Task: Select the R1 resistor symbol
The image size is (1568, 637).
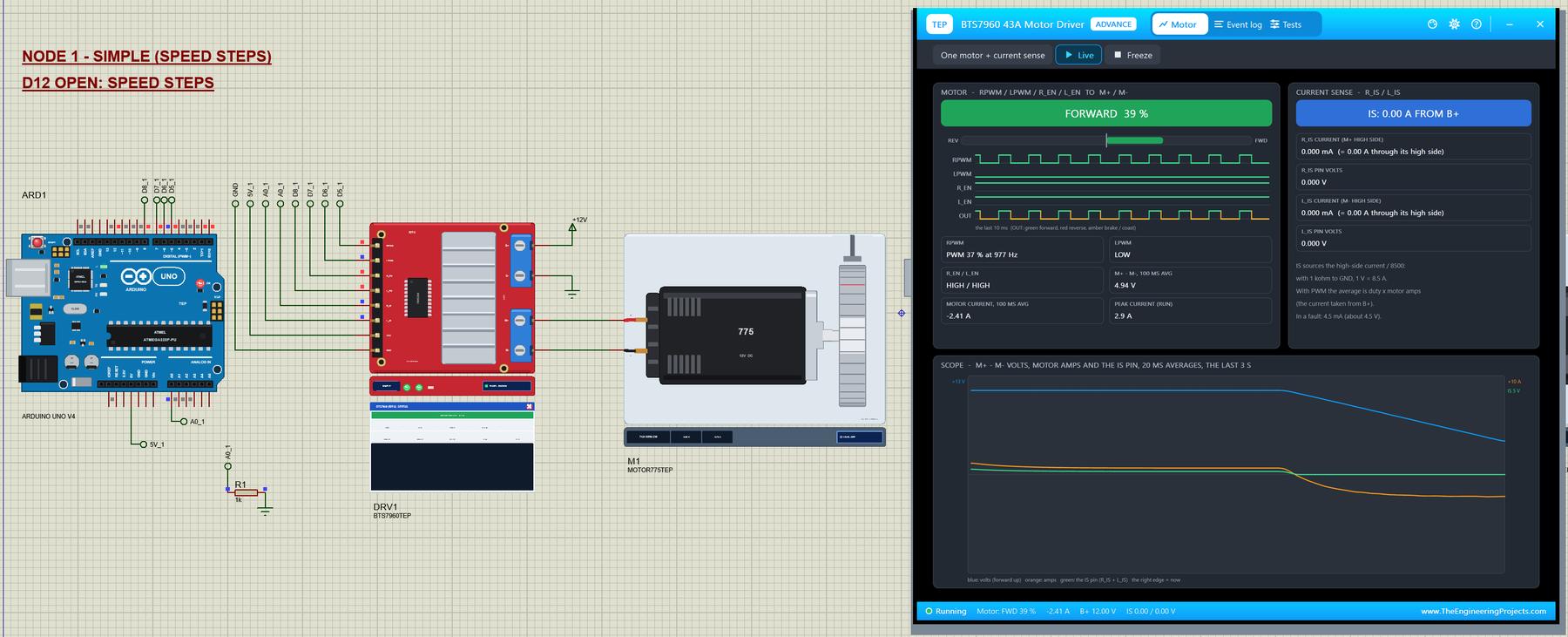Action: click(246, 492)
